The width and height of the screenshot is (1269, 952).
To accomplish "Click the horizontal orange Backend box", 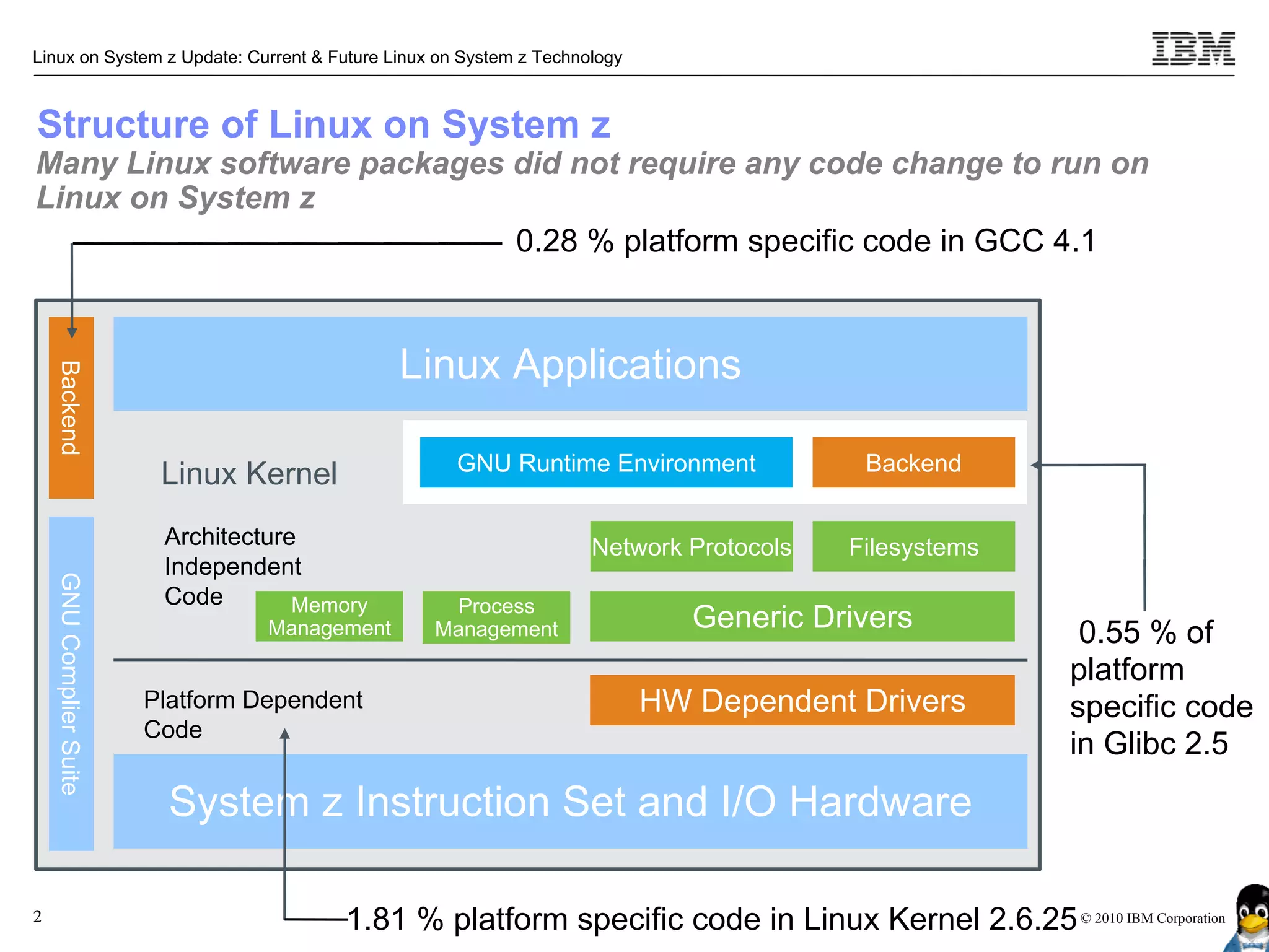I will click(x=913, y=463).
